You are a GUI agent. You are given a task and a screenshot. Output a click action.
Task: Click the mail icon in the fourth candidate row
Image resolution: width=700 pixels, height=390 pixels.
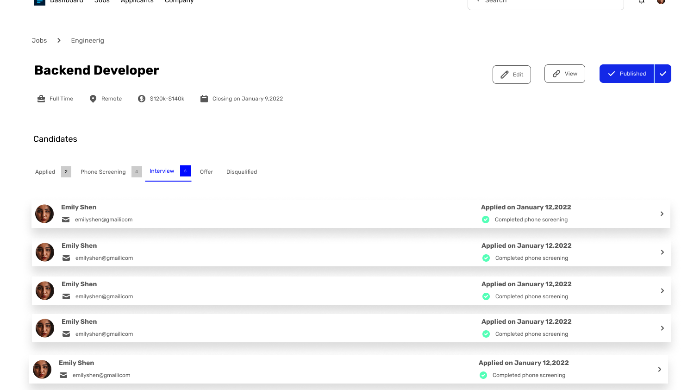[66, 334]
